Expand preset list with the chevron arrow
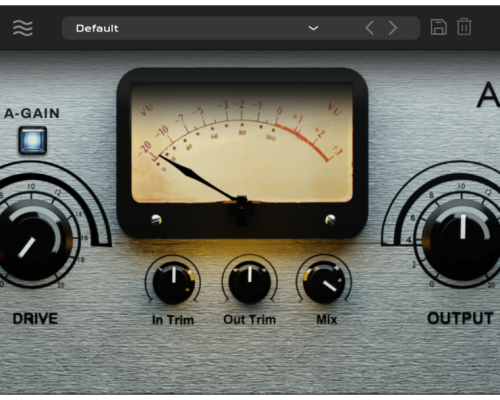Screen dimensions: 500x400 click(x=313, y=28)
